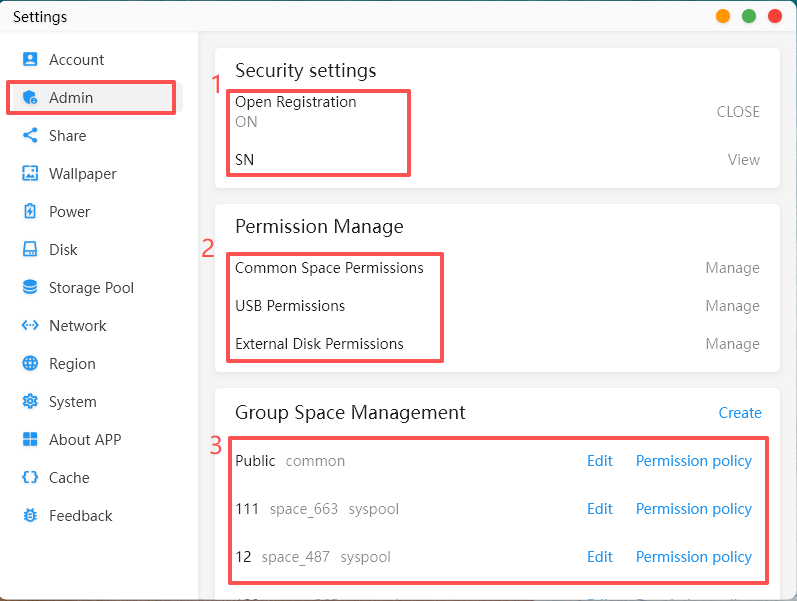This screenshot has height=601, width=797.
Task: Click the Share icon in sidebar
Action: click(30, 135)
